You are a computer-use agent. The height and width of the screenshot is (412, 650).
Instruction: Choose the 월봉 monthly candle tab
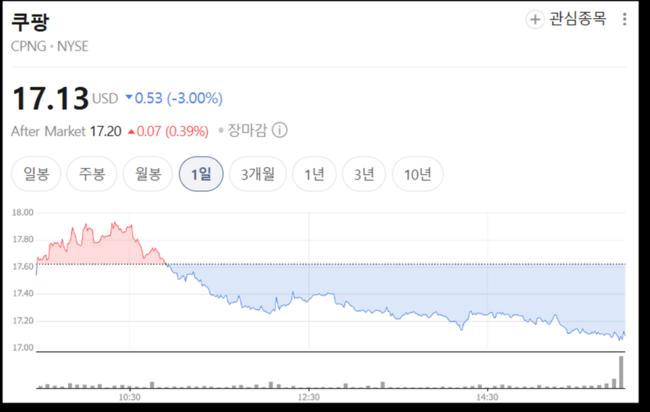click(x=147, y=174)
